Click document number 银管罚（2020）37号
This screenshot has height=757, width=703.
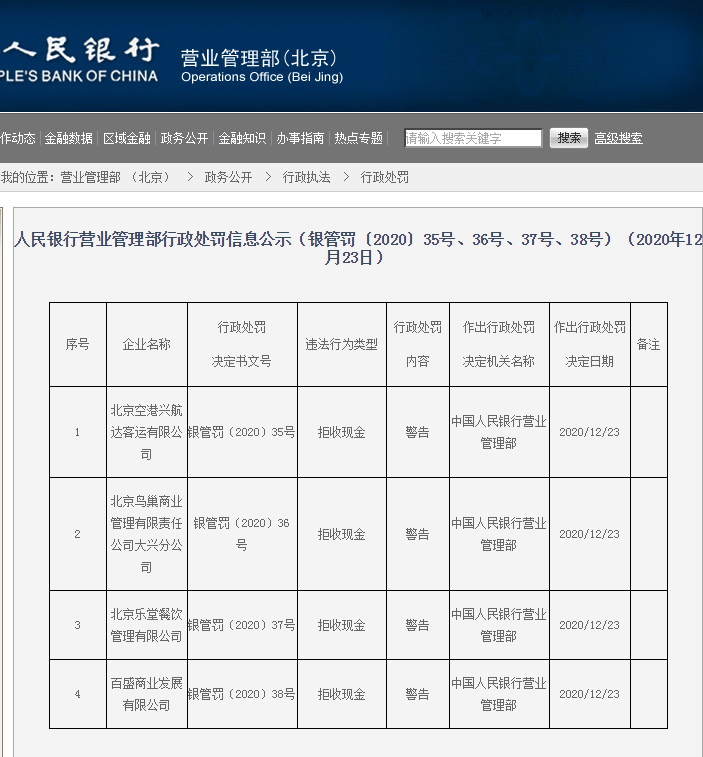[242, 625]
